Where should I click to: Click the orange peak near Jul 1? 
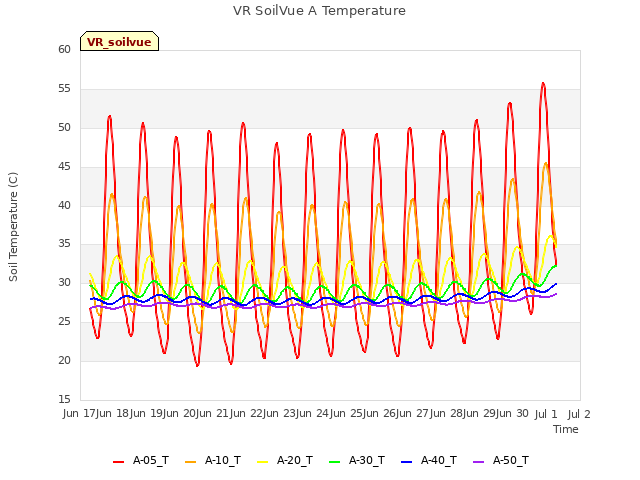[x=546, y=163]
